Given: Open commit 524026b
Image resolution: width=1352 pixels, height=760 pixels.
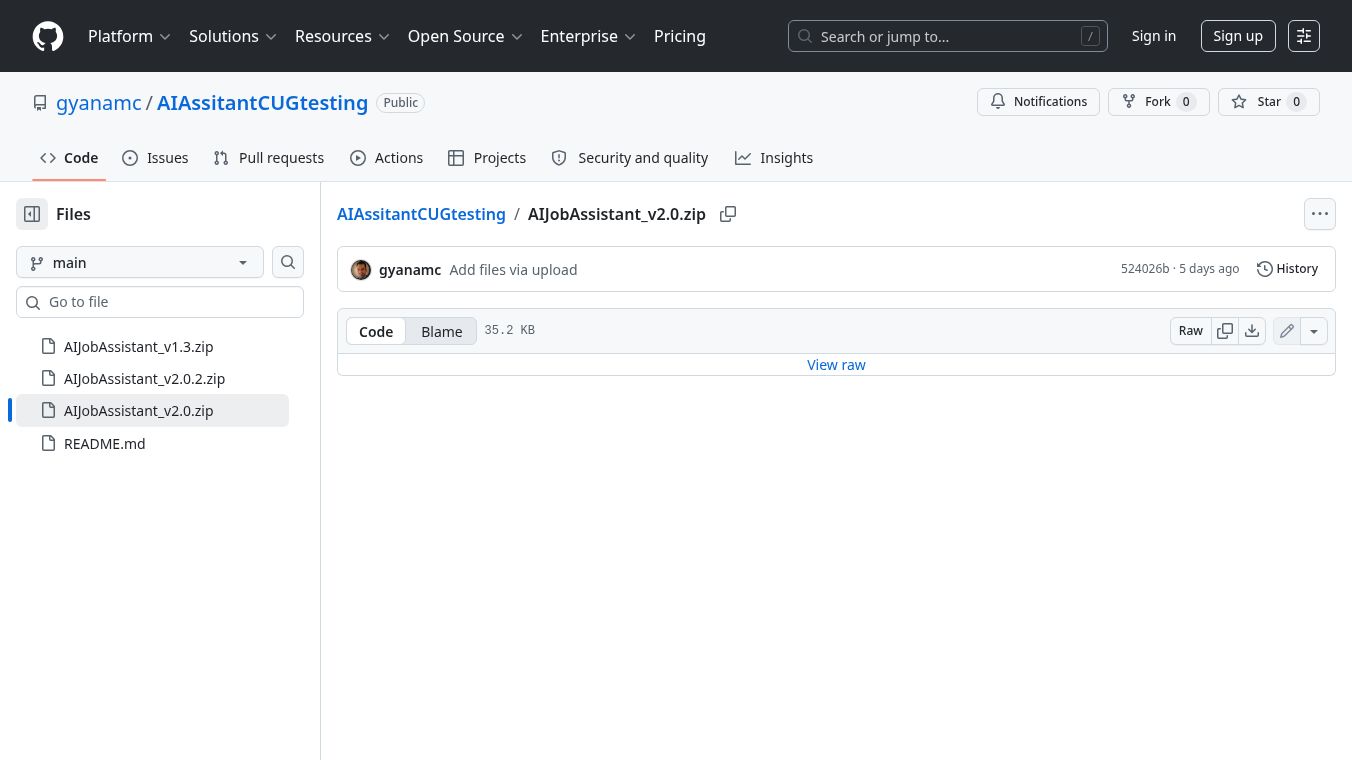Looking at the screenshot, I should [1145, 269].
